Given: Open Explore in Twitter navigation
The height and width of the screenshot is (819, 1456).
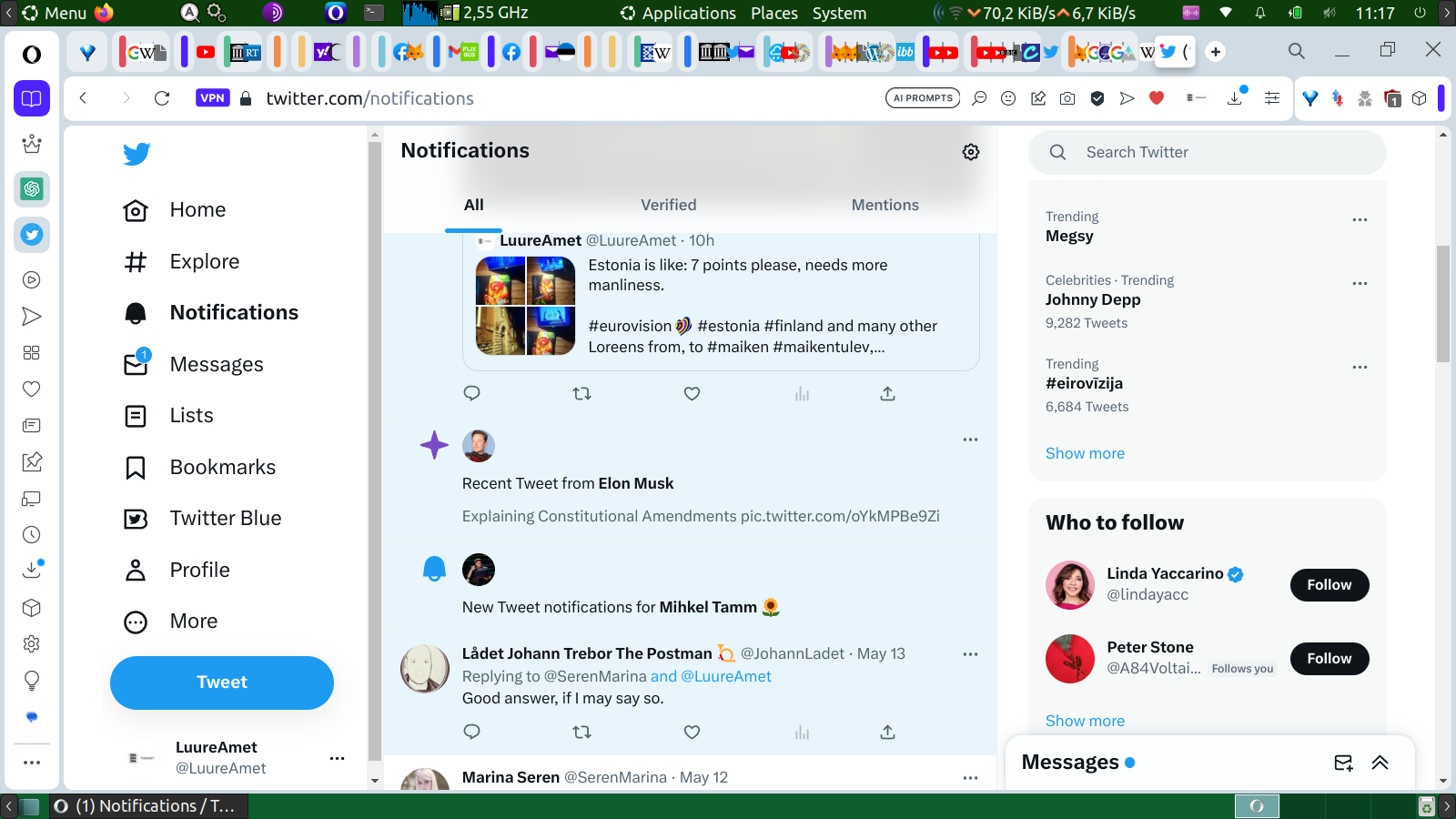Looking at the screenshot, I should [x=182, y=262].
